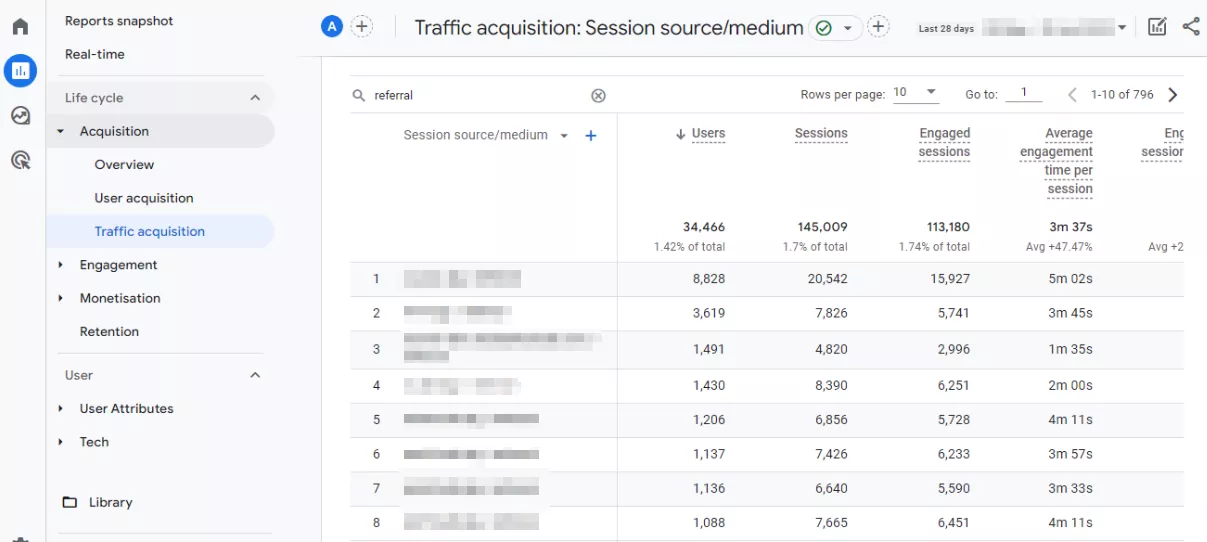Clear the referral search with X icon
This screenshot has width=1207, height=542.
click(598, 95)
